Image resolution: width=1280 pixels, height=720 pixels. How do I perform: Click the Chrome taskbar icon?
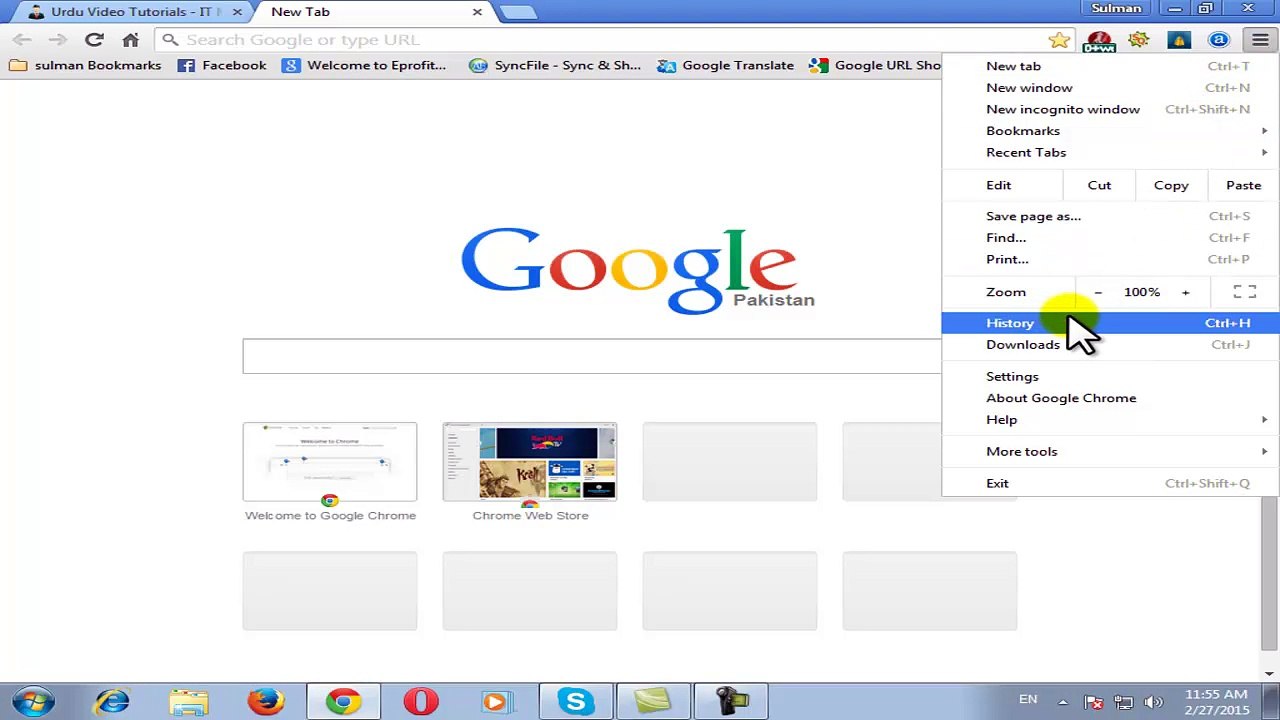tap(343, 702)
